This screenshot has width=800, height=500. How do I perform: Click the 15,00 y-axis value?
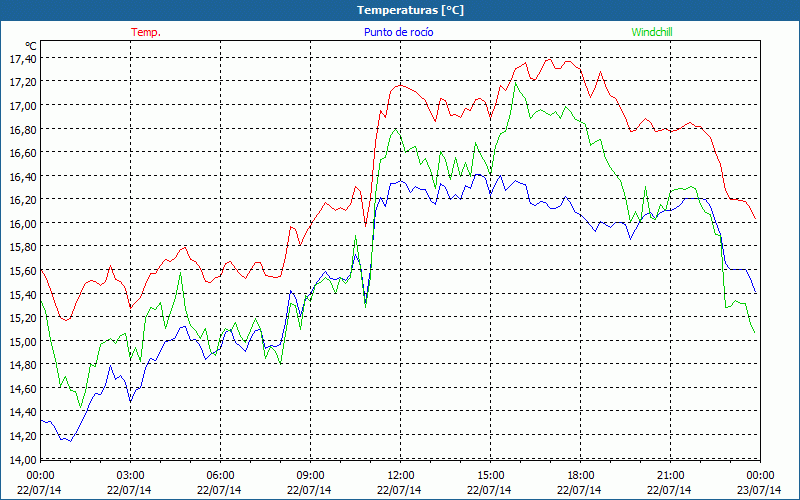[x=23, y=341]
